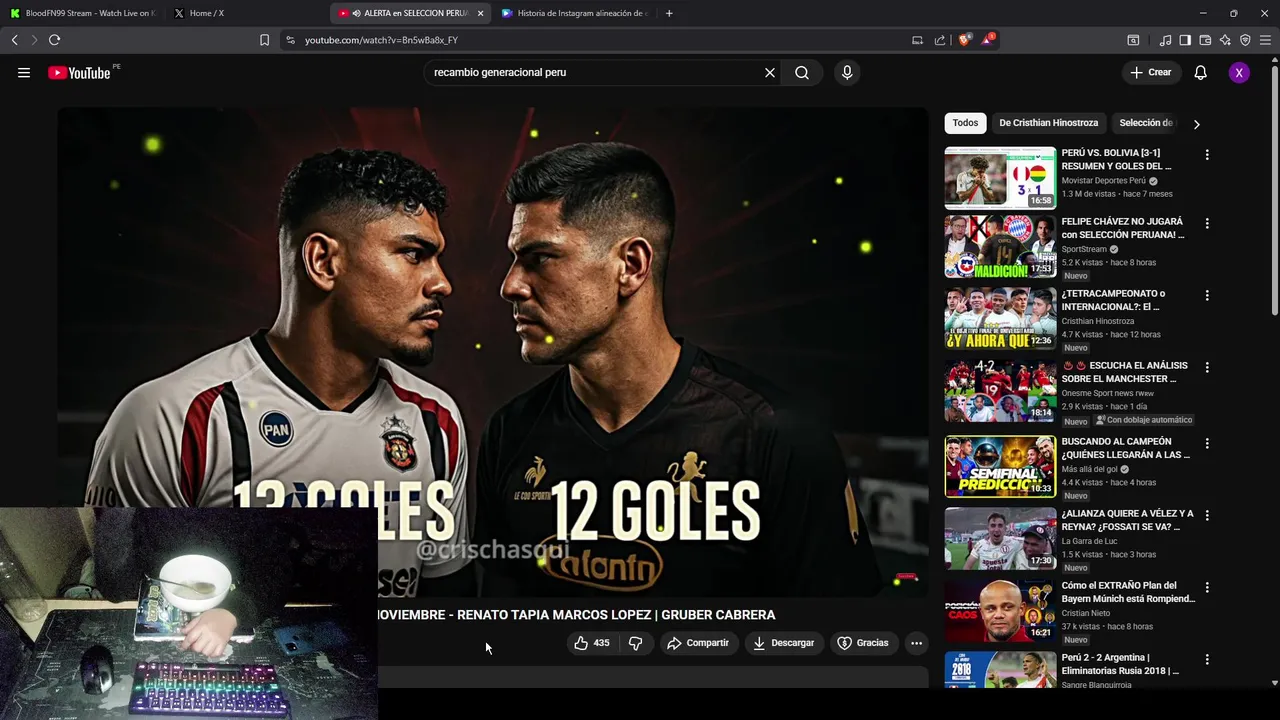Open Movistar Deportes Perú channel link

(x=1103, y=181)
